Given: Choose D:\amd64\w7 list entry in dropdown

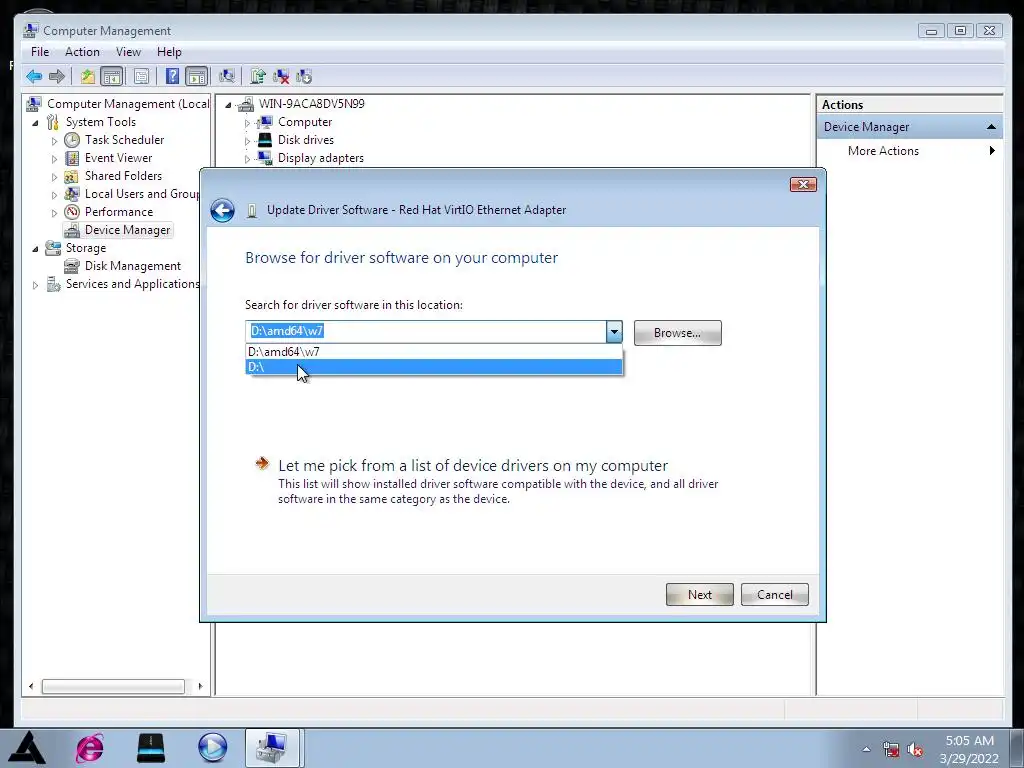Looking at the screenshot, I should (x=434, y=352).
